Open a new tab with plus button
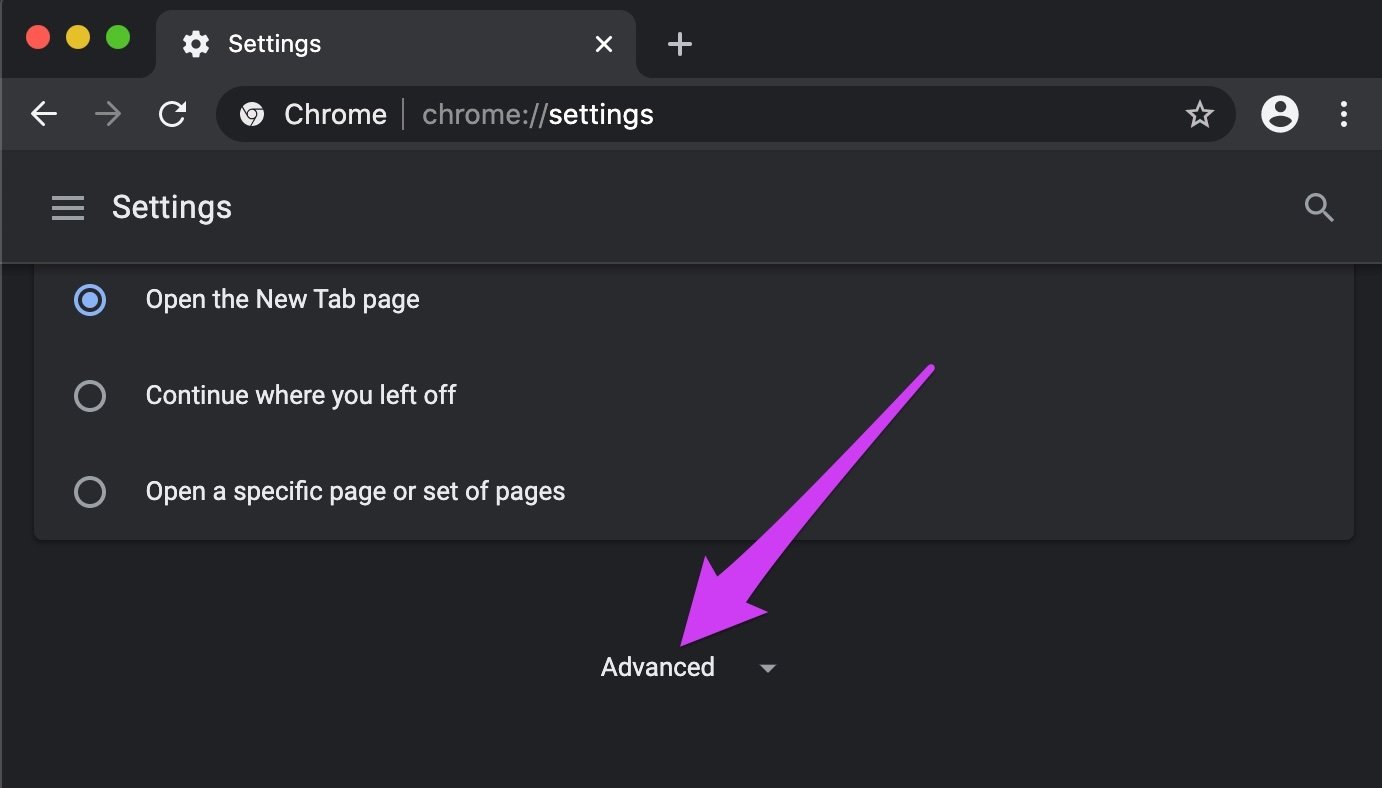 tap(679, 44)
